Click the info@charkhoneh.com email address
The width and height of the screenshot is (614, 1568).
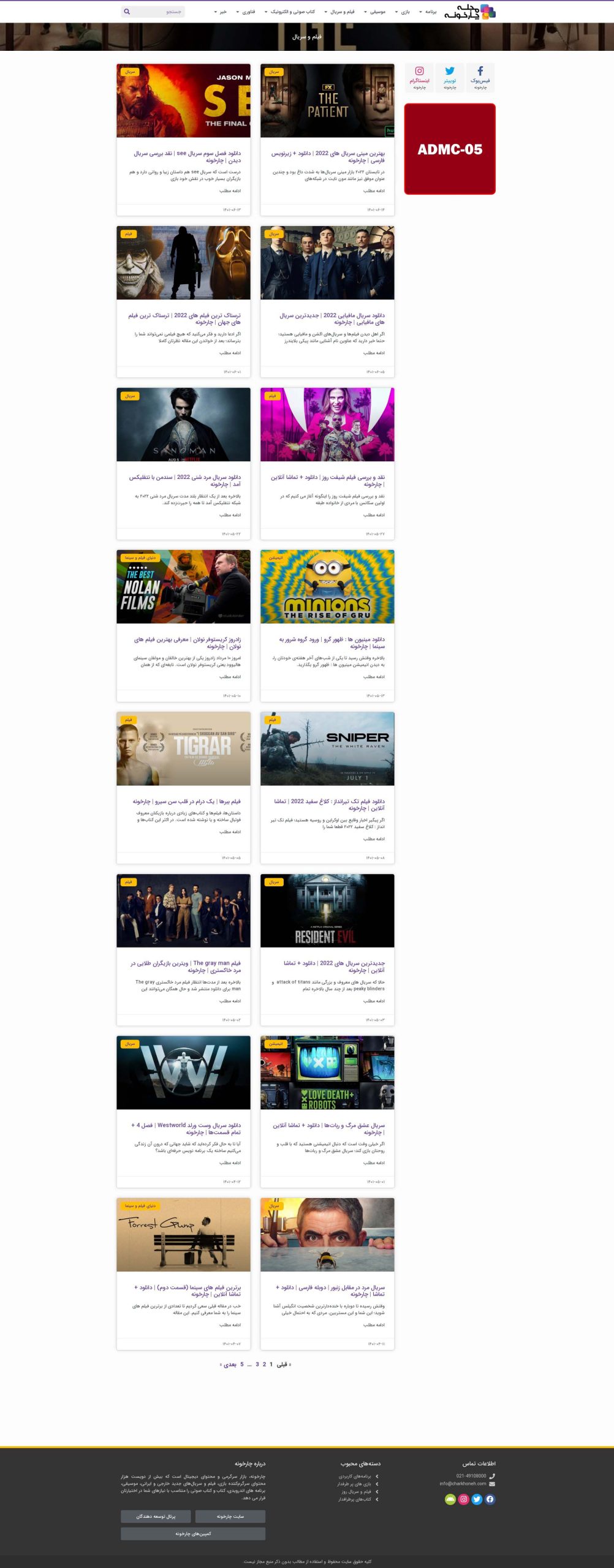tap(463, 1484)
